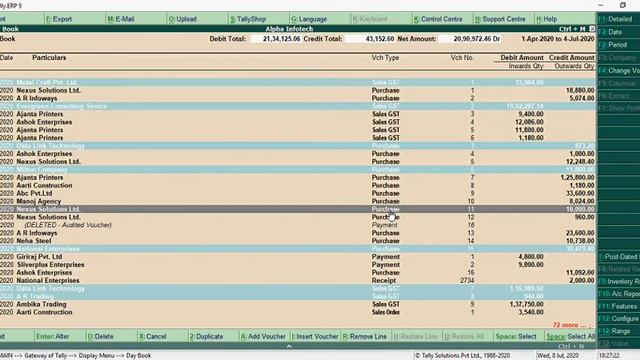Image resolution: width=640 pixels, height=360 pixels.
Task: Expand the bottom panel caret arrow
Action: point(289,346)
